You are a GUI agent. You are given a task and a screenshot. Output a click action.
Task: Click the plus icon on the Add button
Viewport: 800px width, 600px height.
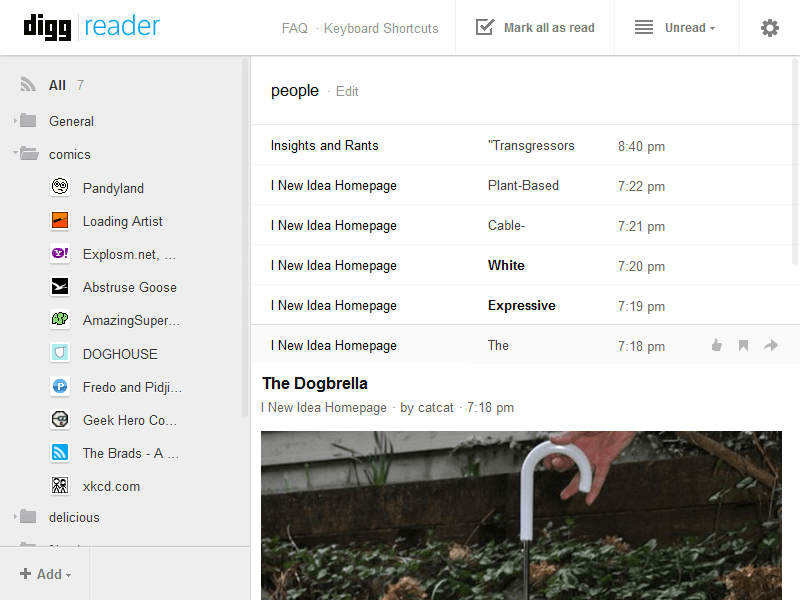click(26, 573)
